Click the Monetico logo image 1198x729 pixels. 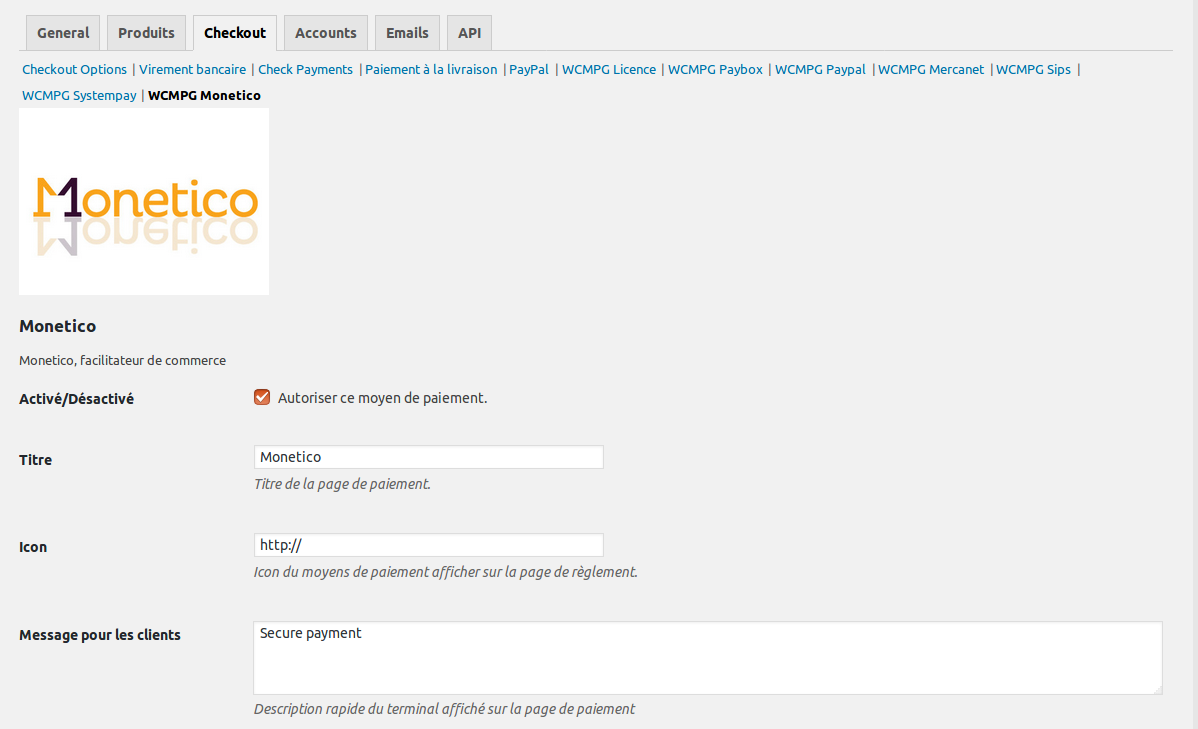(144, 202)
